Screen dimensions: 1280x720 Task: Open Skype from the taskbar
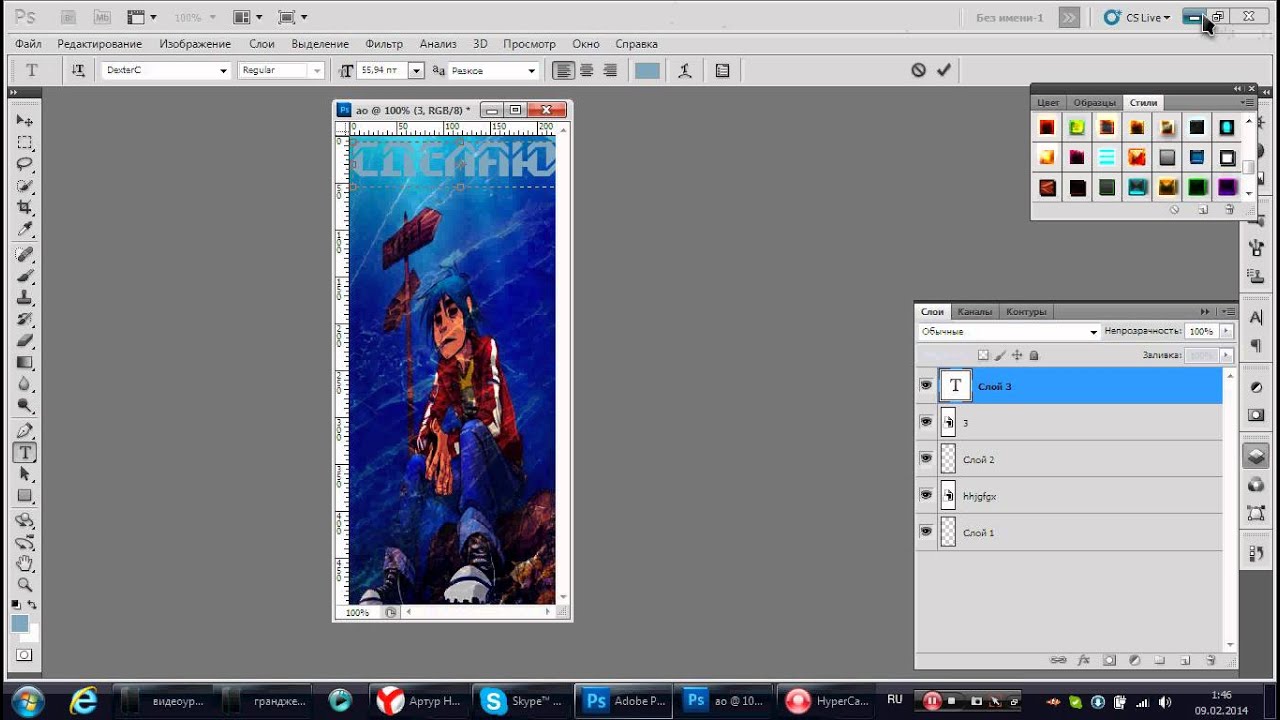pyautogui.click(x=520, y=701)
